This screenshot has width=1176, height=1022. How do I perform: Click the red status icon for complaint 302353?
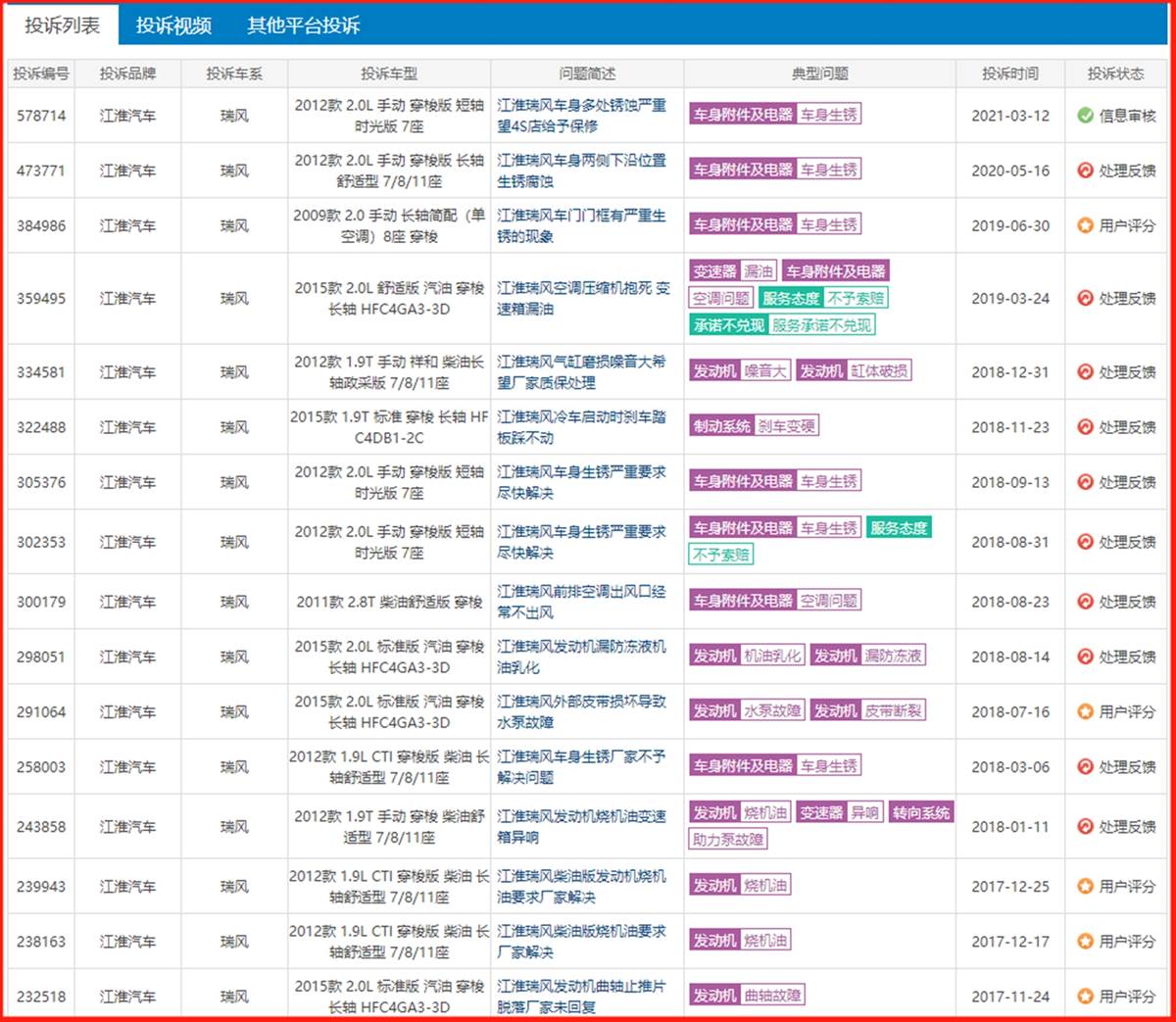pos(1085,542)
